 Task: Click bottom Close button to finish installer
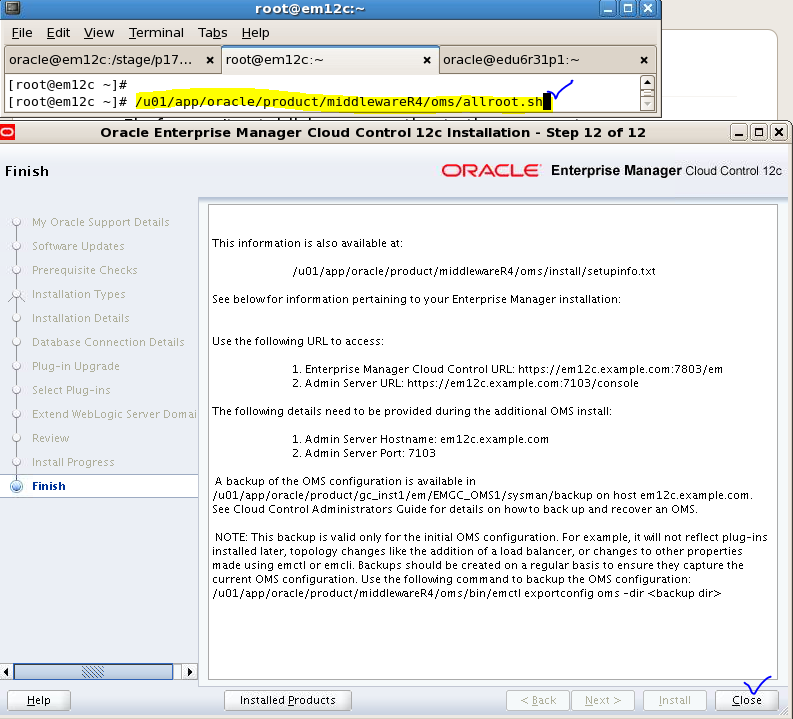747,700
